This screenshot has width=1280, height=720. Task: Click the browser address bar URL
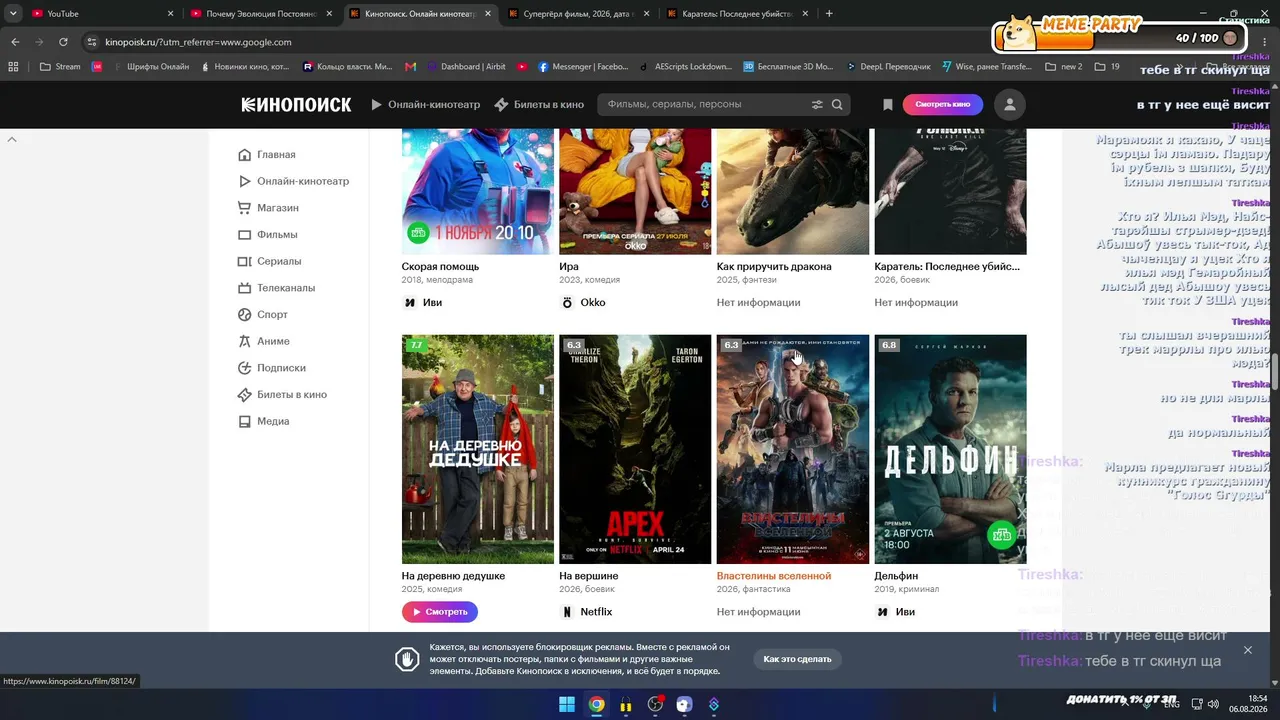click(x=198, y=42)
